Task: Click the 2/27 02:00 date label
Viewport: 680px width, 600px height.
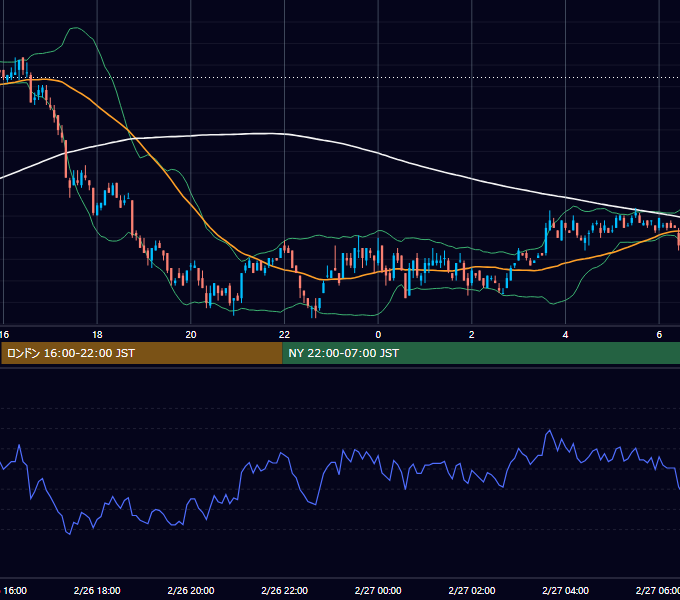Action: [x=472, y=590]
